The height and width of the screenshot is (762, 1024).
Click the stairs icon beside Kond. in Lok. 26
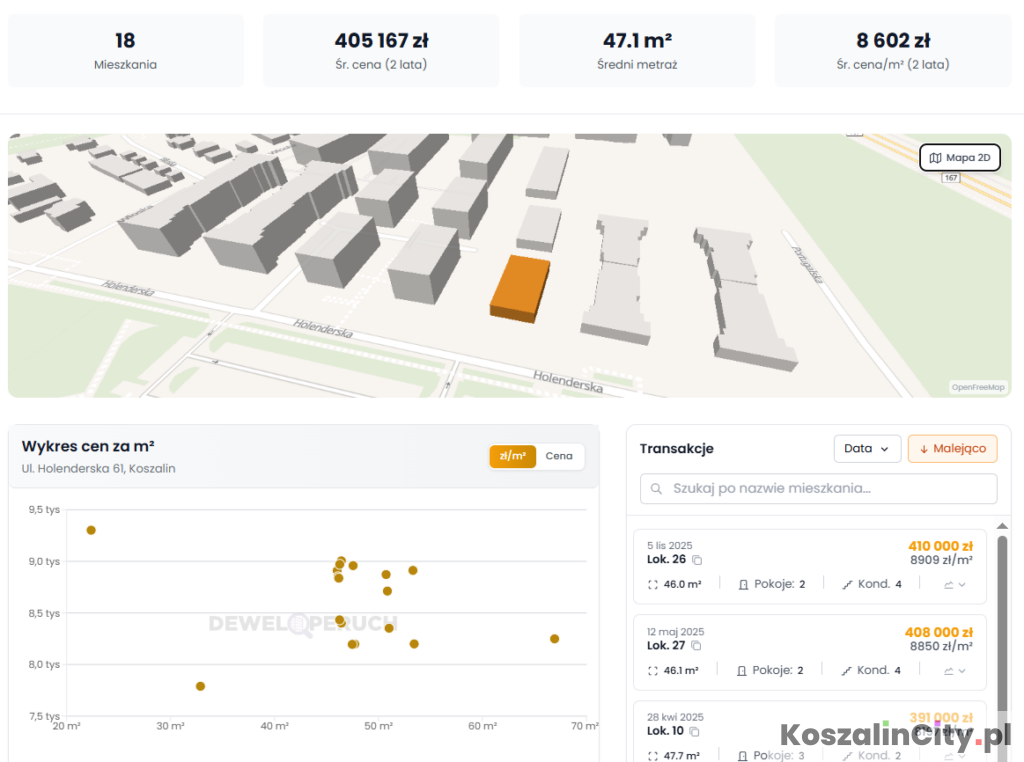pos(847,584)
